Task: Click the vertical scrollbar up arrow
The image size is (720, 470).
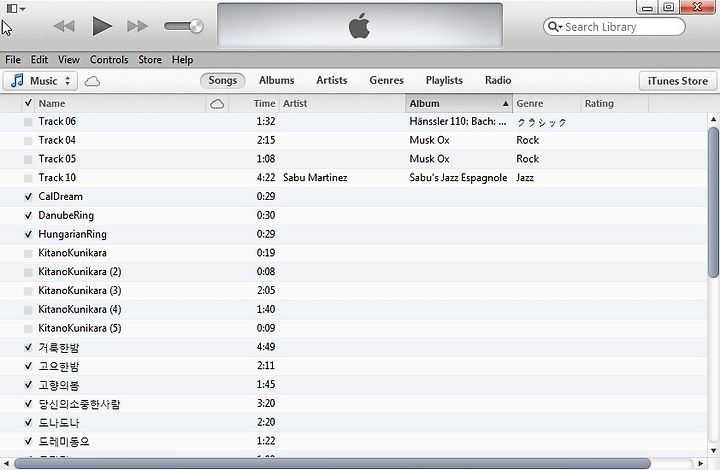Action: [x=713, y=119]
